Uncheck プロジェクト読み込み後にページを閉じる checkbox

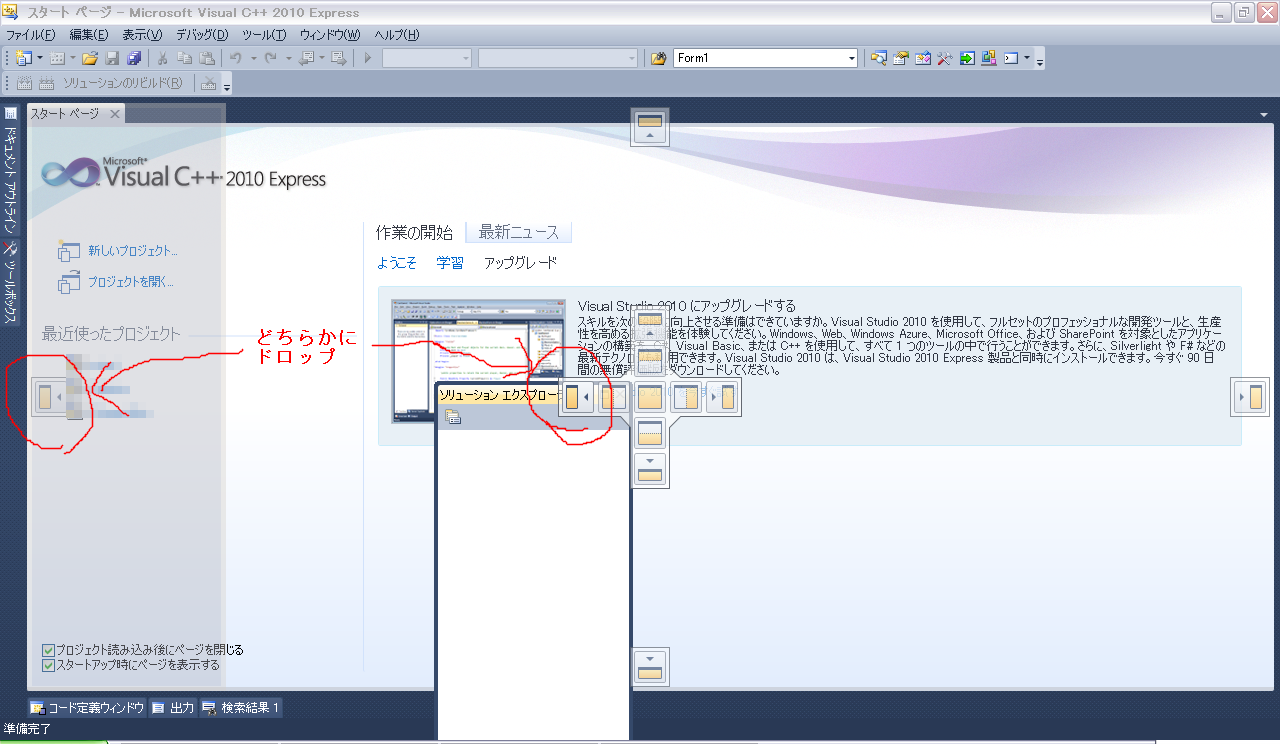click(48, 650)
